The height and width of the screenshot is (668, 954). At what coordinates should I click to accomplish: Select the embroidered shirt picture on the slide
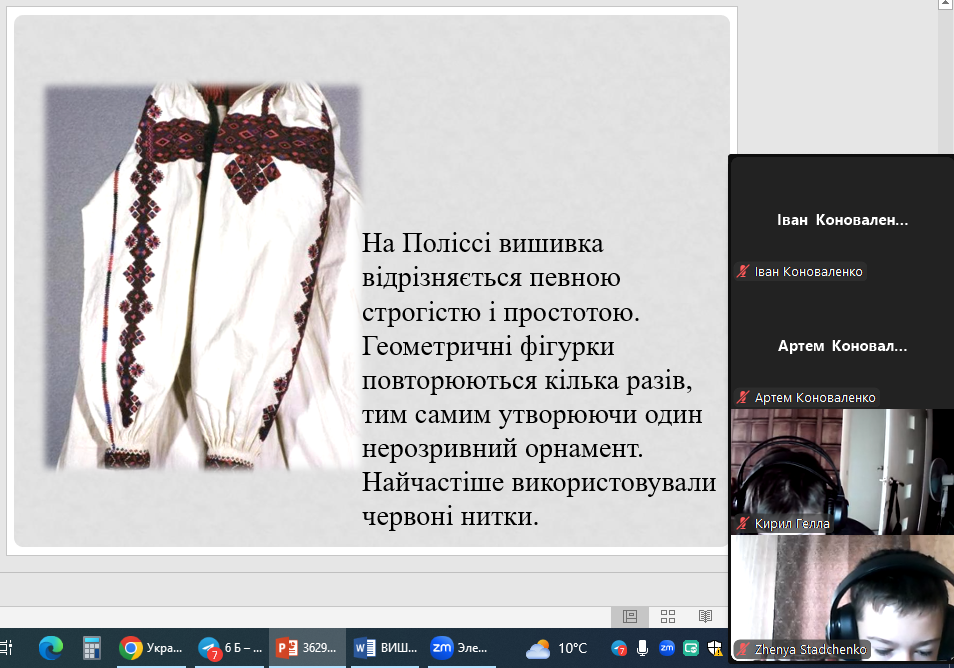[x=204, y=276]
